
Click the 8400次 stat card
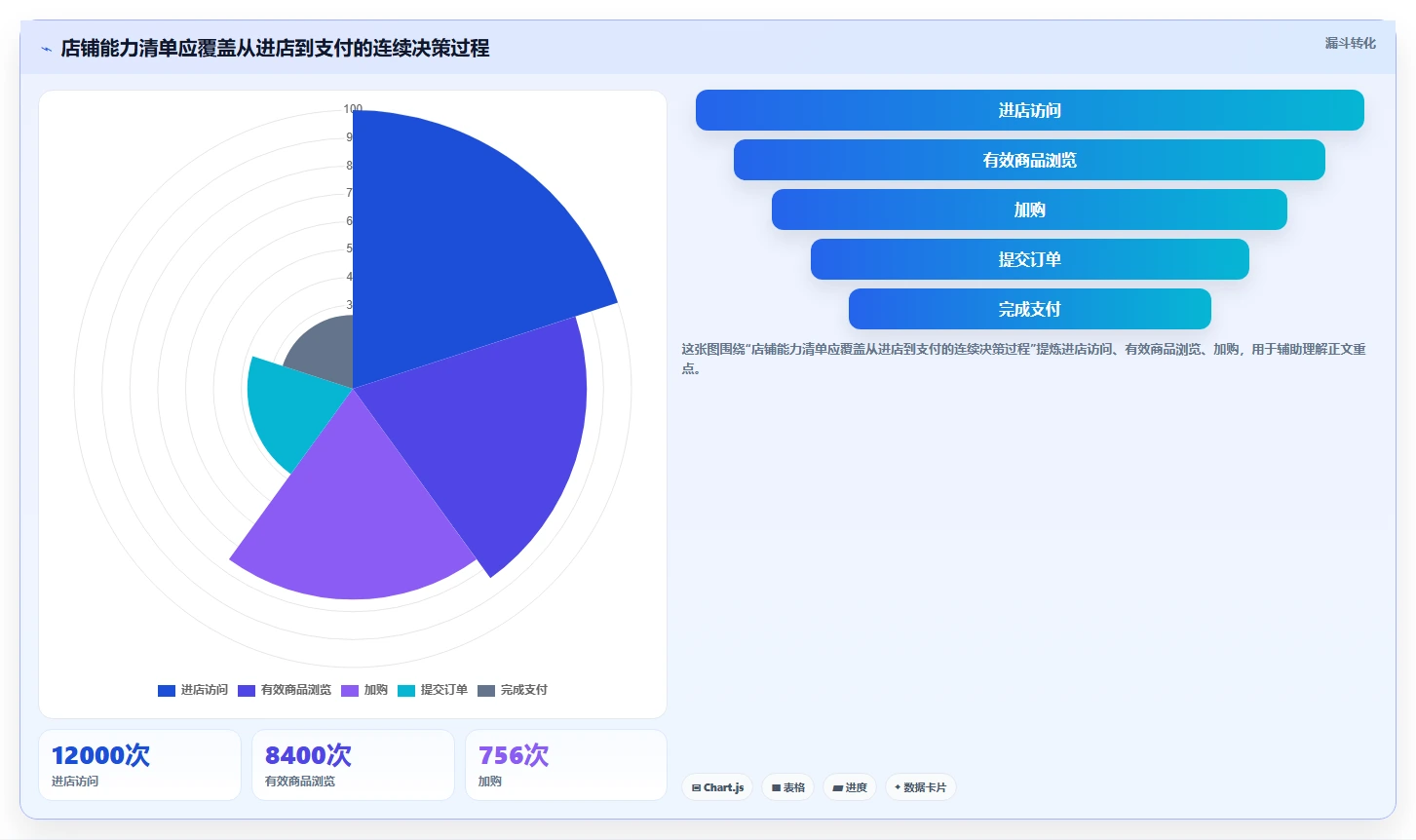pyautogui.click(x=353, y=765)
